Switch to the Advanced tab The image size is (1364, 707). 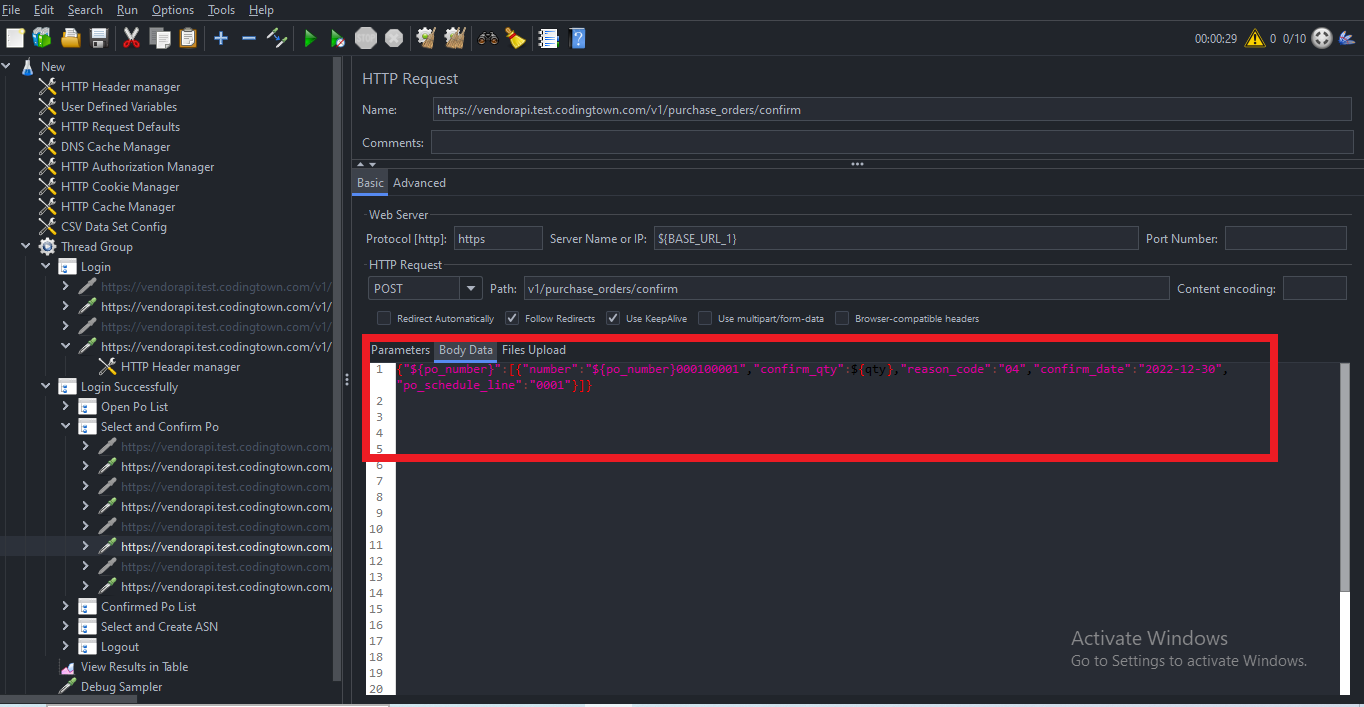click(419, 183)
